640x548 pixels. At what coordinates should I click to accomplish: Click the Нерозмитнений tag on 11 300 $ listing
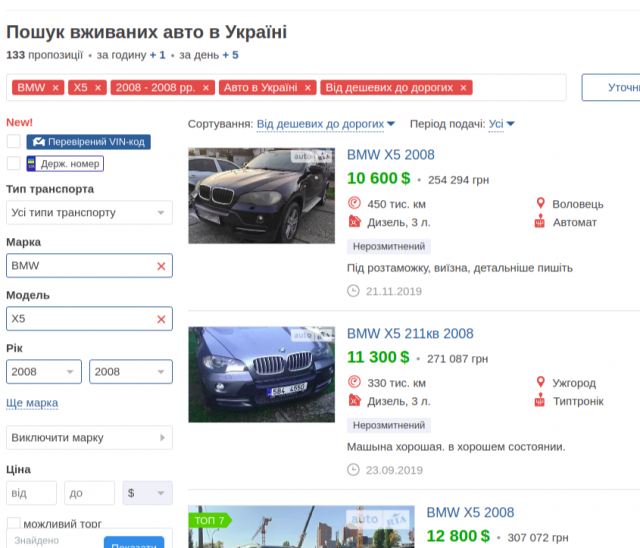(x=389, y=425)
